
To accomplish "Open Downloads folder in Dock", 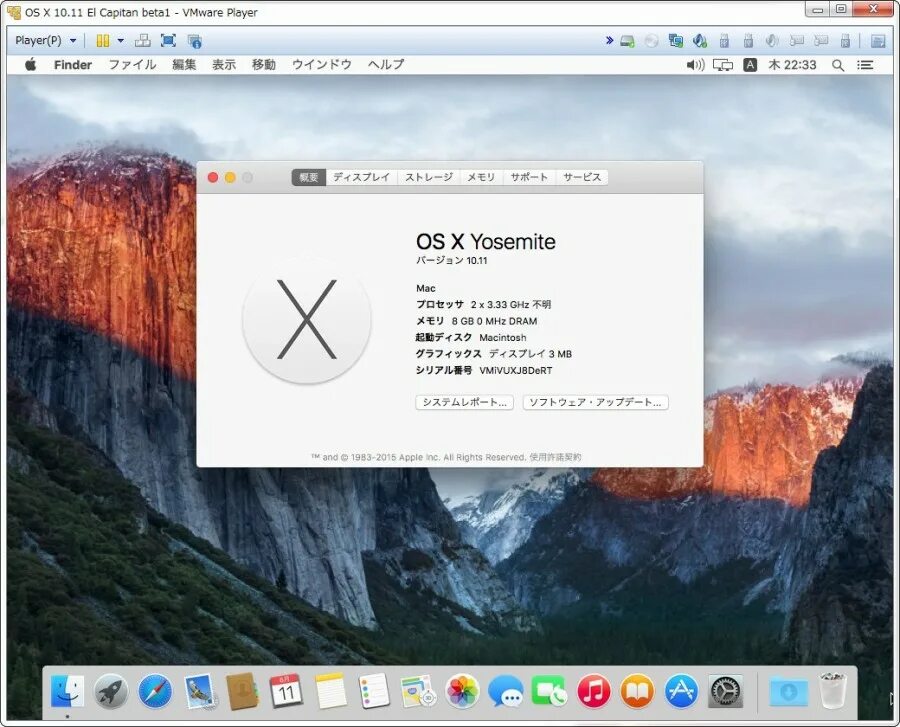I will 789,691.
